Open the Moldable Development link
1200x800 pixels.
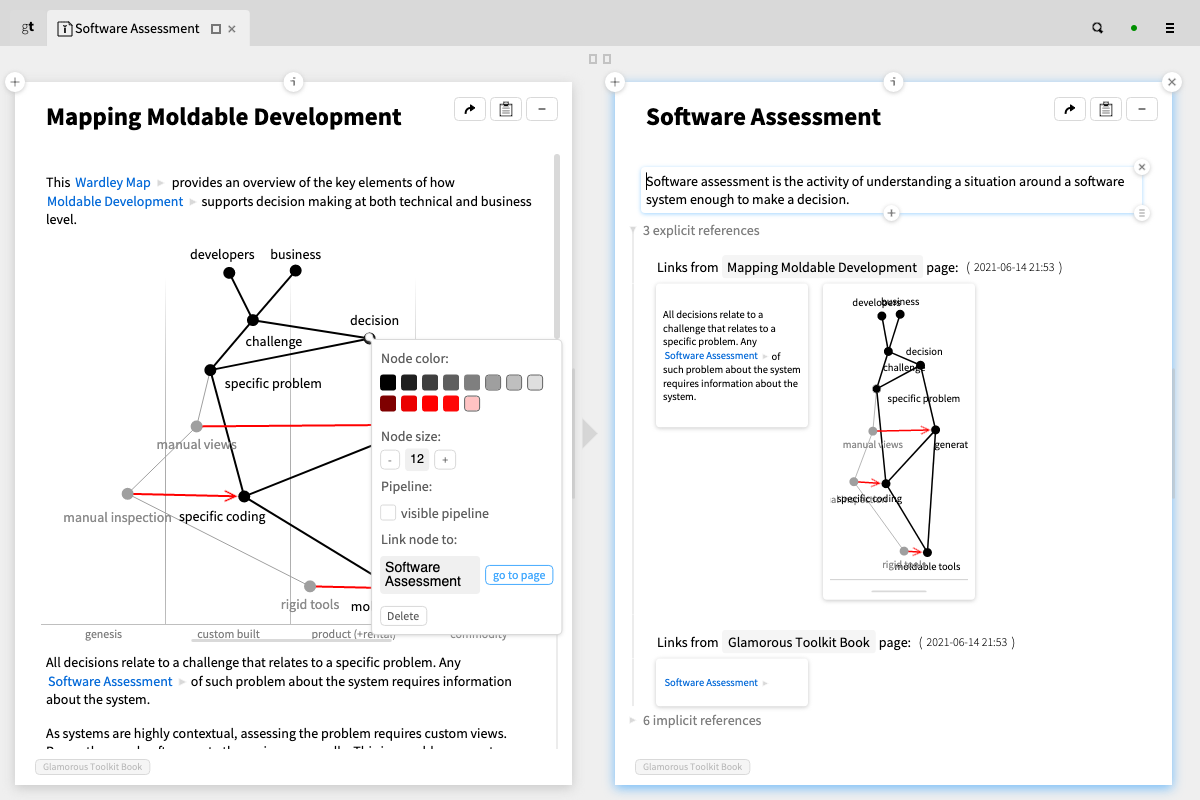115,201
